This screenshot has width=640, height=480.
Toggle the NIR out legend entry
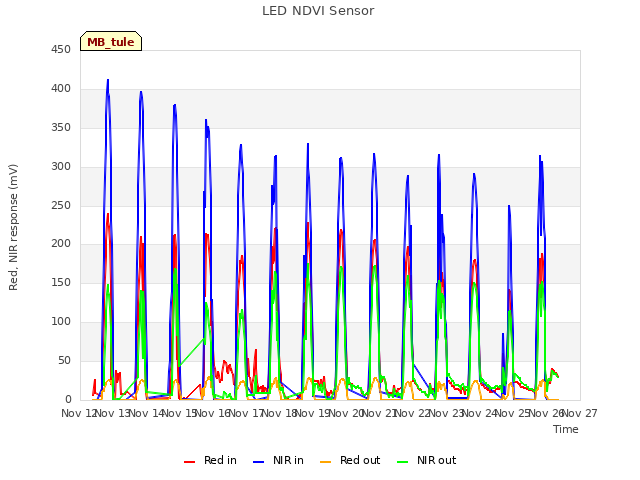tap(427, 461)
